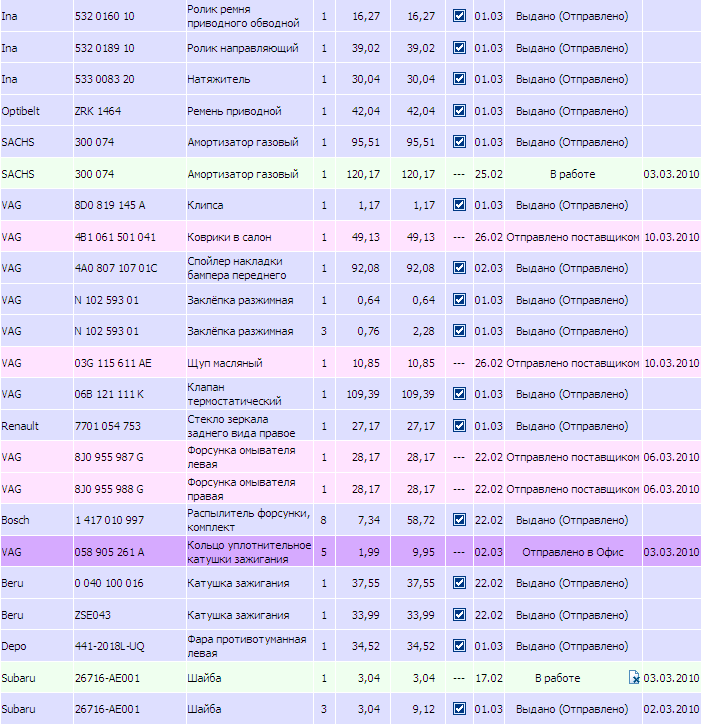Uncheck the VAG 06B 121 111 K checkbox
This screenshot has width=702, height=724.
click(x=459, y=393)
